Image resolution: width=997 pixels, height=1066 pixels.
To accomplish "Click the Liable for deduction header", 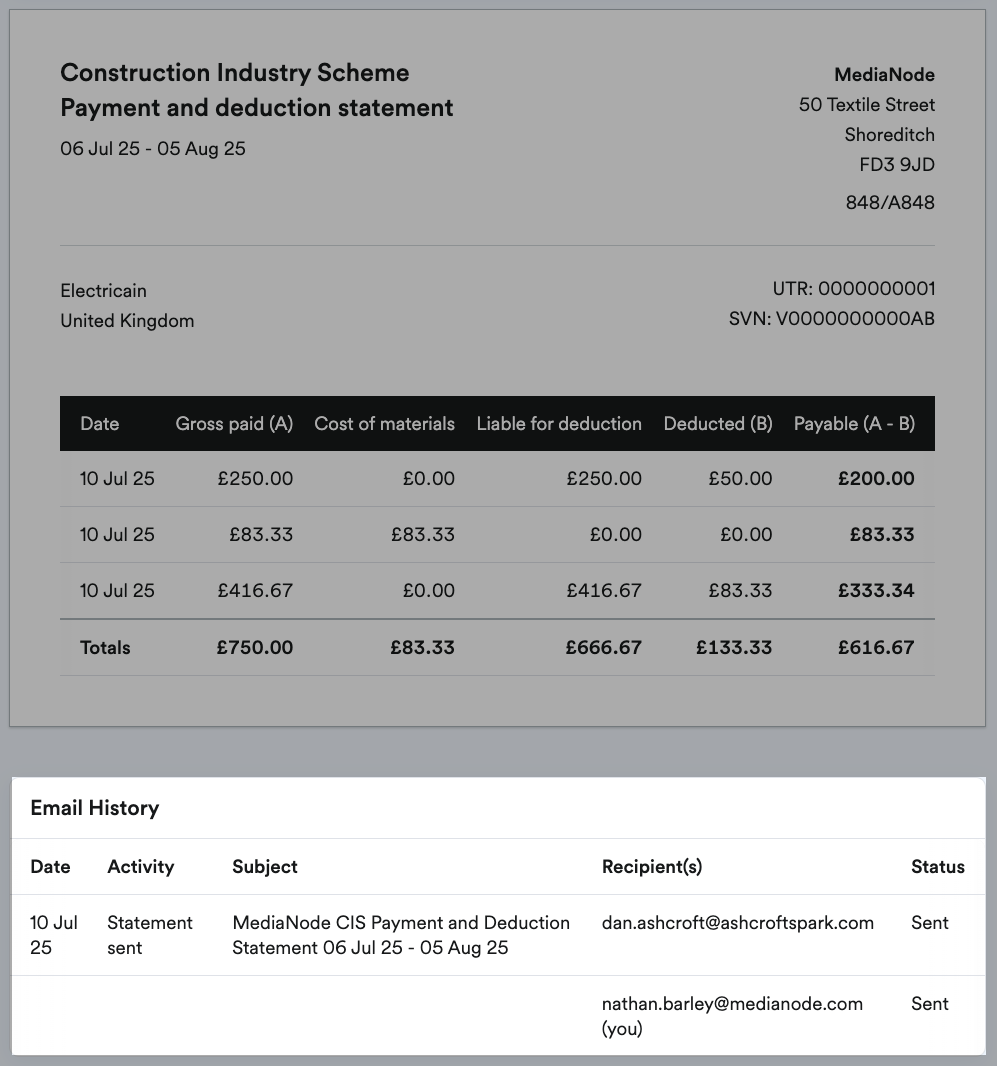I will [559, 424].
